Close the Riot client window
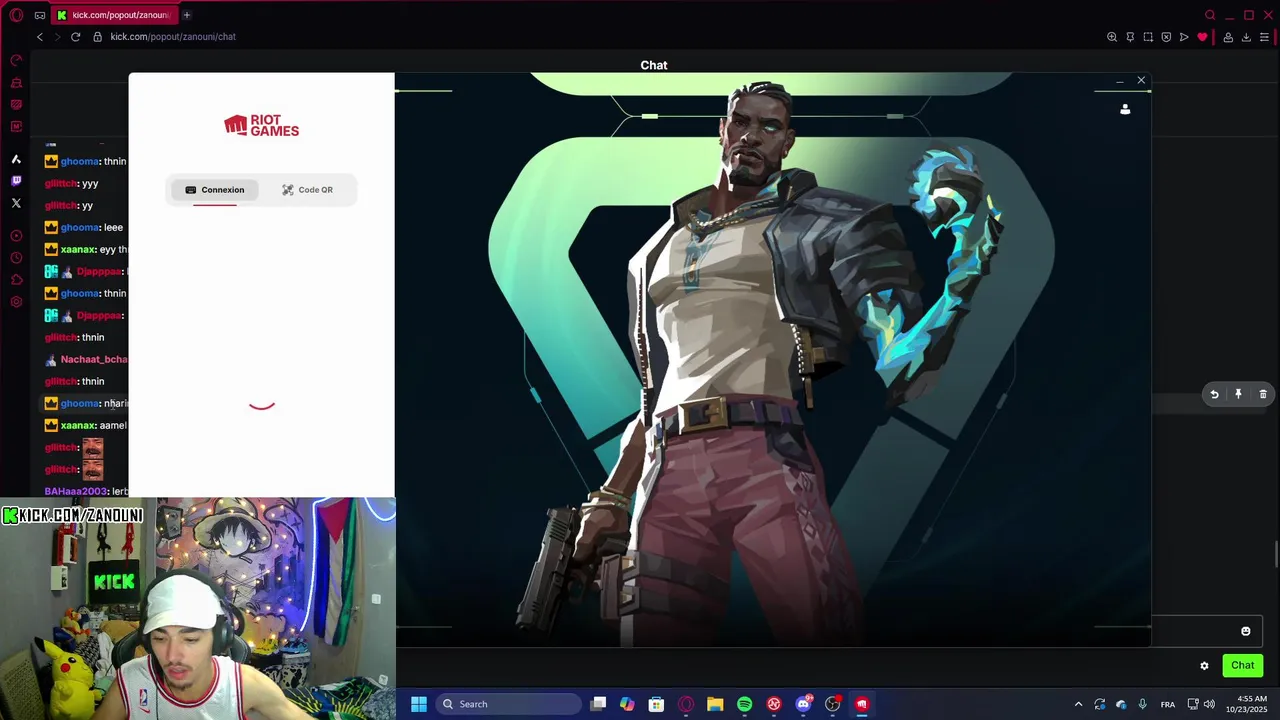Screen dimensions: 1280x720 point(1141,80)
